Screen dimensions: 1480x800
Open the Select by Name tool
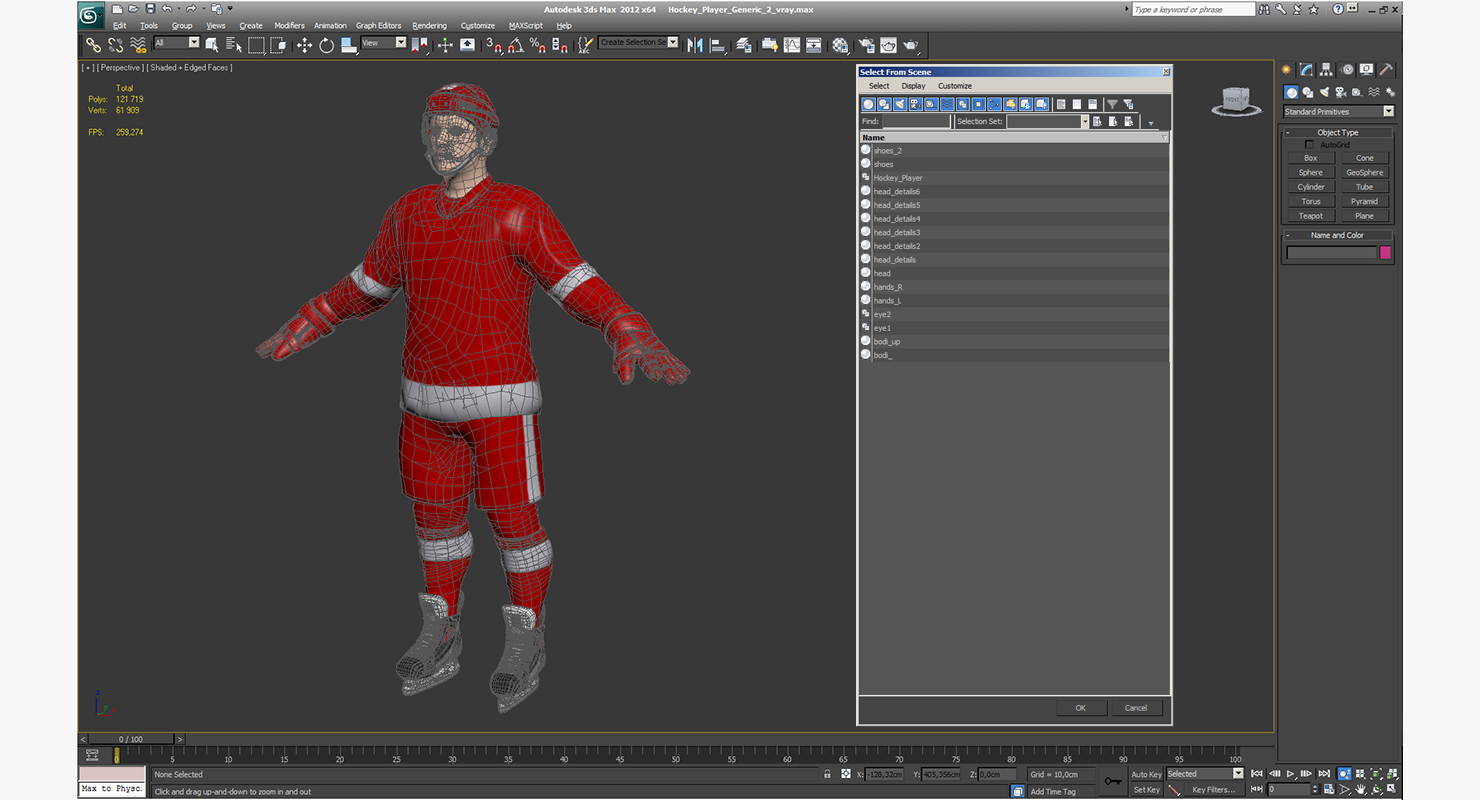tap(233, 44)
